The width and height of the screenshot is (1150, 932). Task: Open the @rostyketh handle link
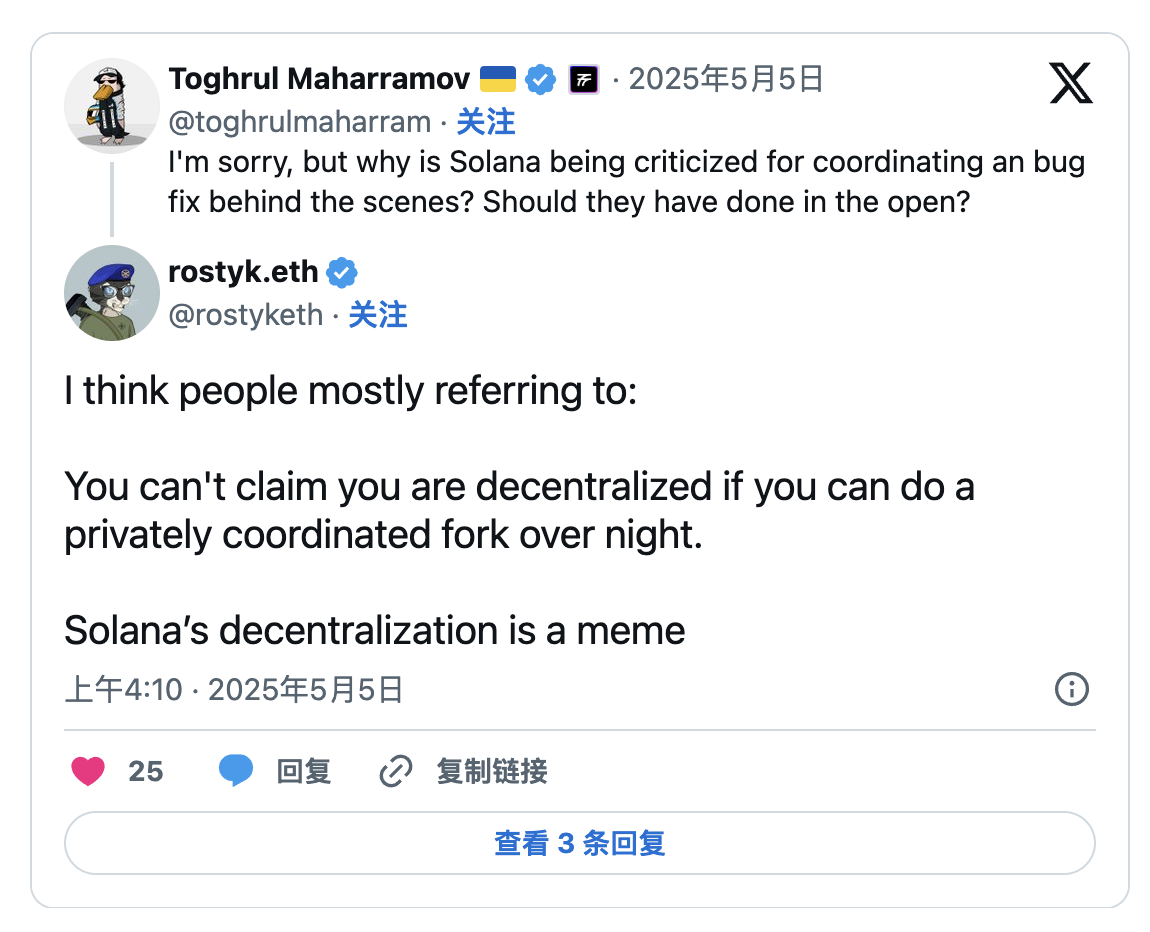(x=246, y=315)
